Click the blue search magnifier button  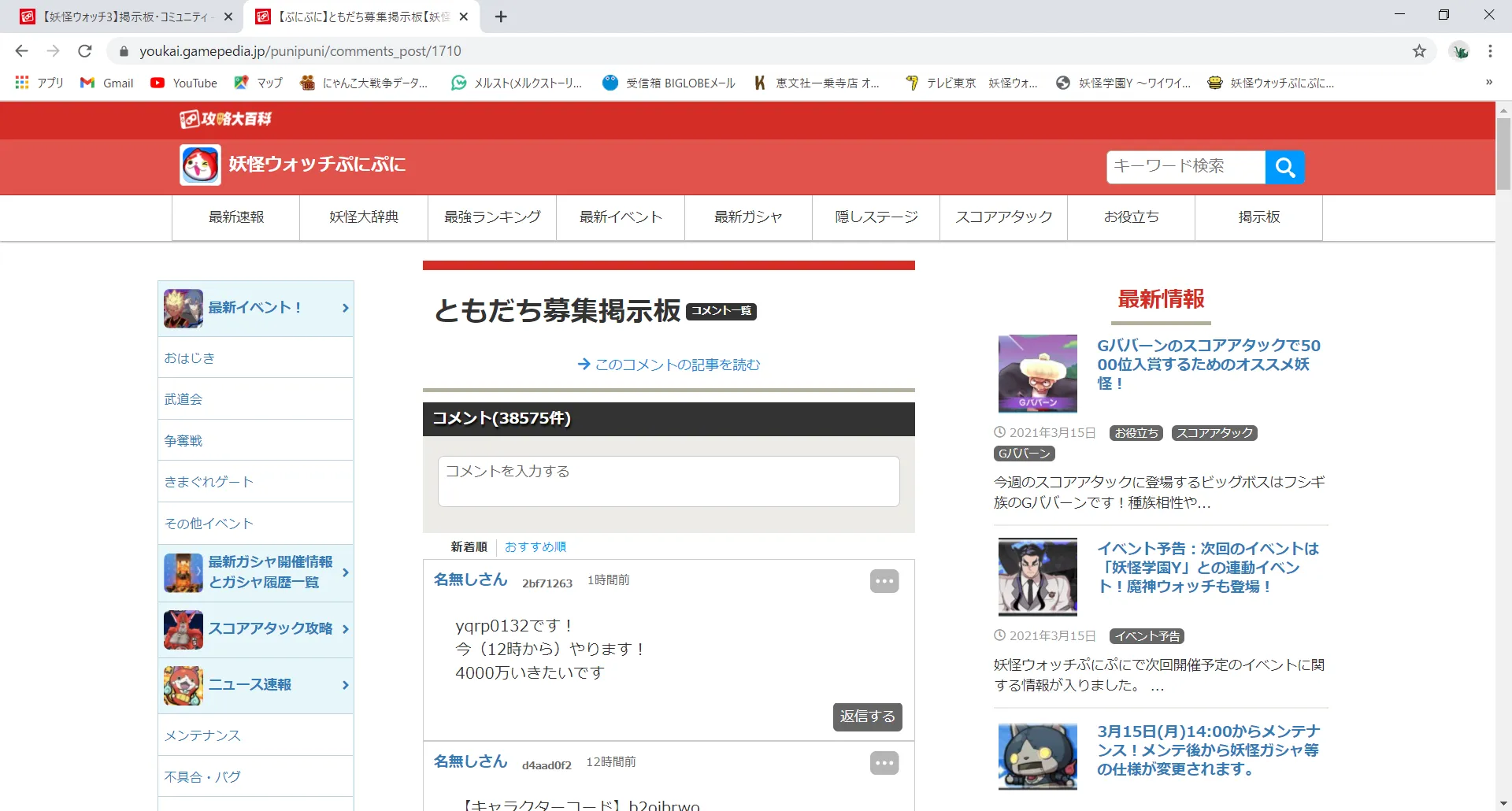pyautogui.click(x=1284, y=167)
